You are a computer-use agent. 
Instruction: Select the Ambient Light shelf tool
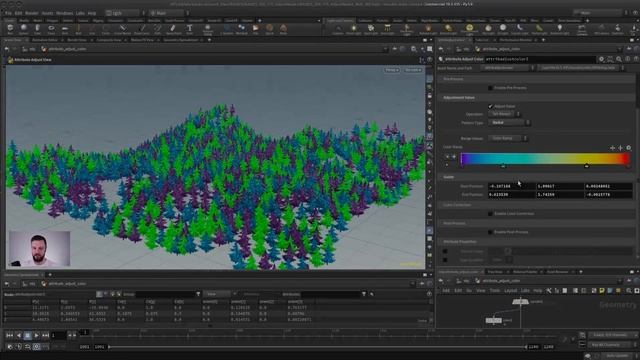point(560,29)
